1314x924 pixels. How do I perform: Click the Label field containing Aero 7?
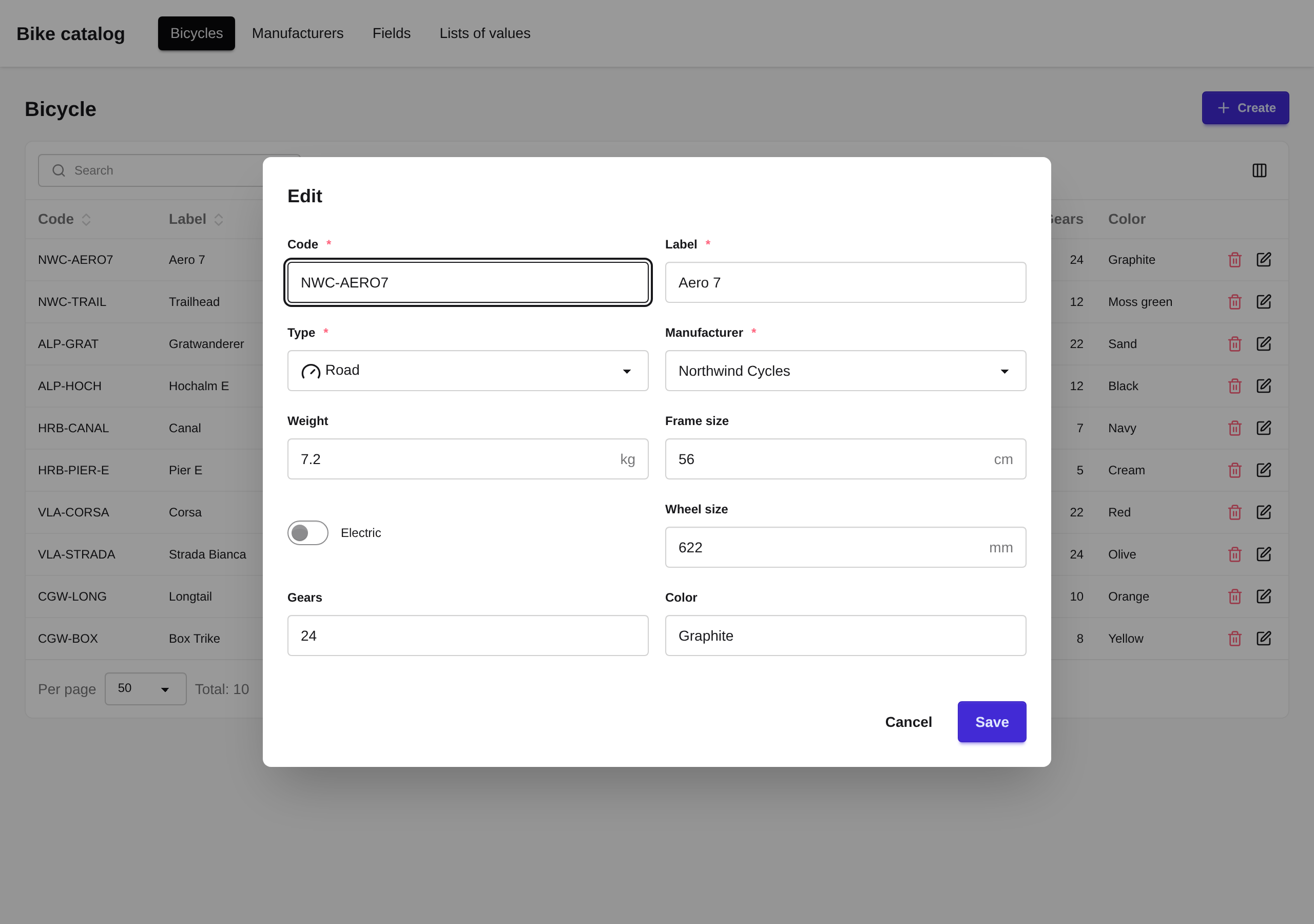pyautogui.click(x=845, y=283)
